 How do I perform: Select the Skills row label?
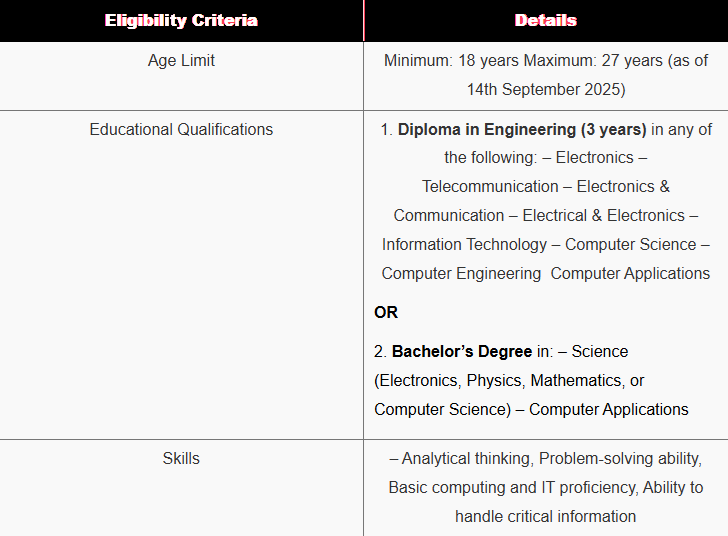pyautogui.click(x=181, y=458)
